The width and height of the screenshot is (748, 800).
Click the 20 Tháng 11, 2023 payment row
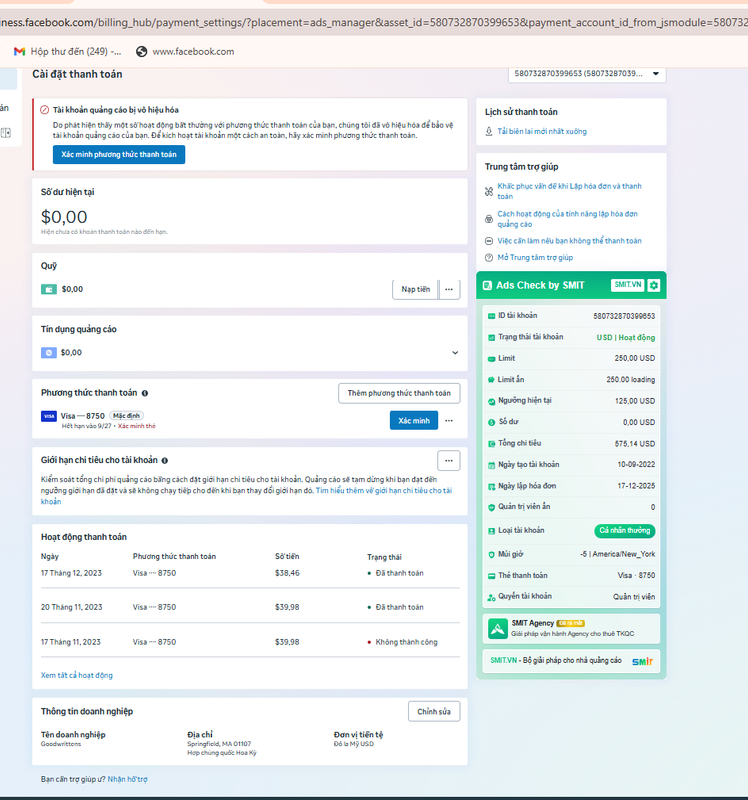coord(250,607)
